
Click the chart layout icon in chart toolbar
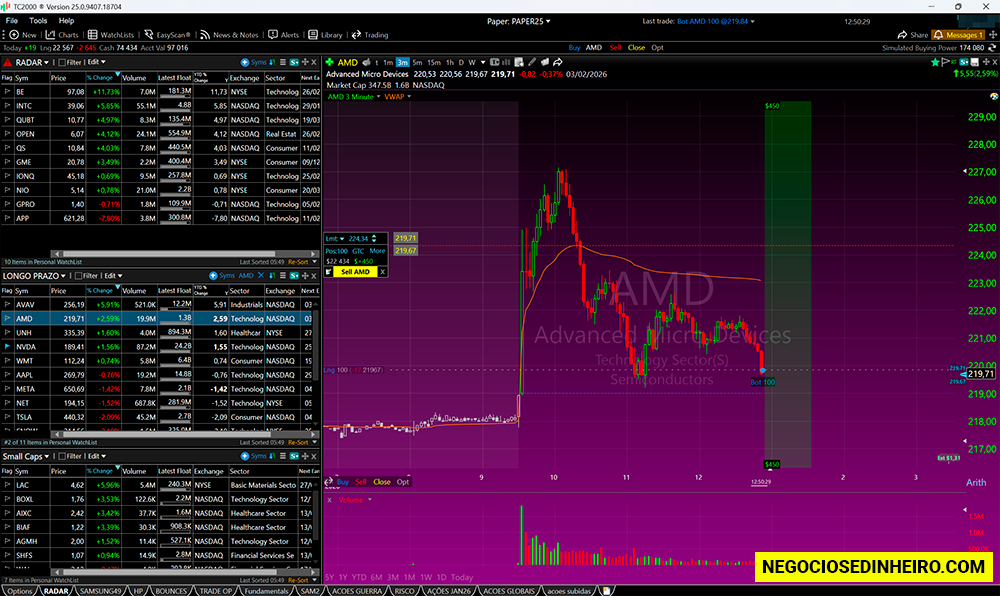pyautogui.click(x=494, y=62)
